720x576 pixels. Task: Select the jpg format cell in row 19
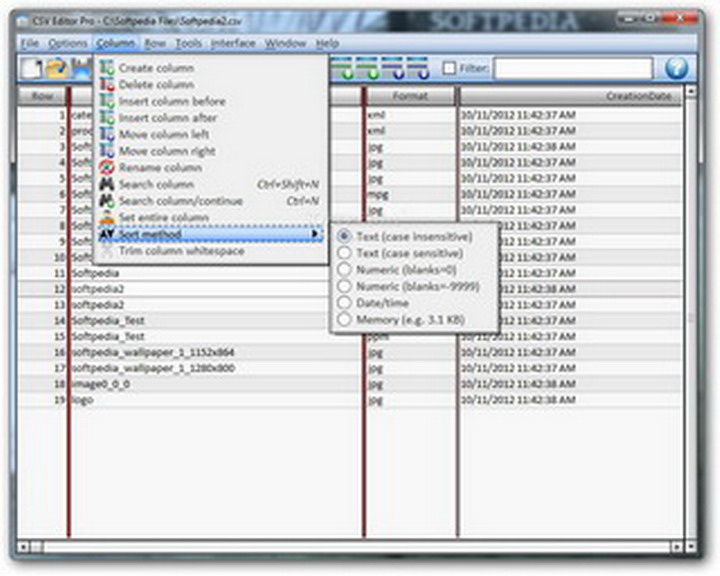(x=411, y=400)
